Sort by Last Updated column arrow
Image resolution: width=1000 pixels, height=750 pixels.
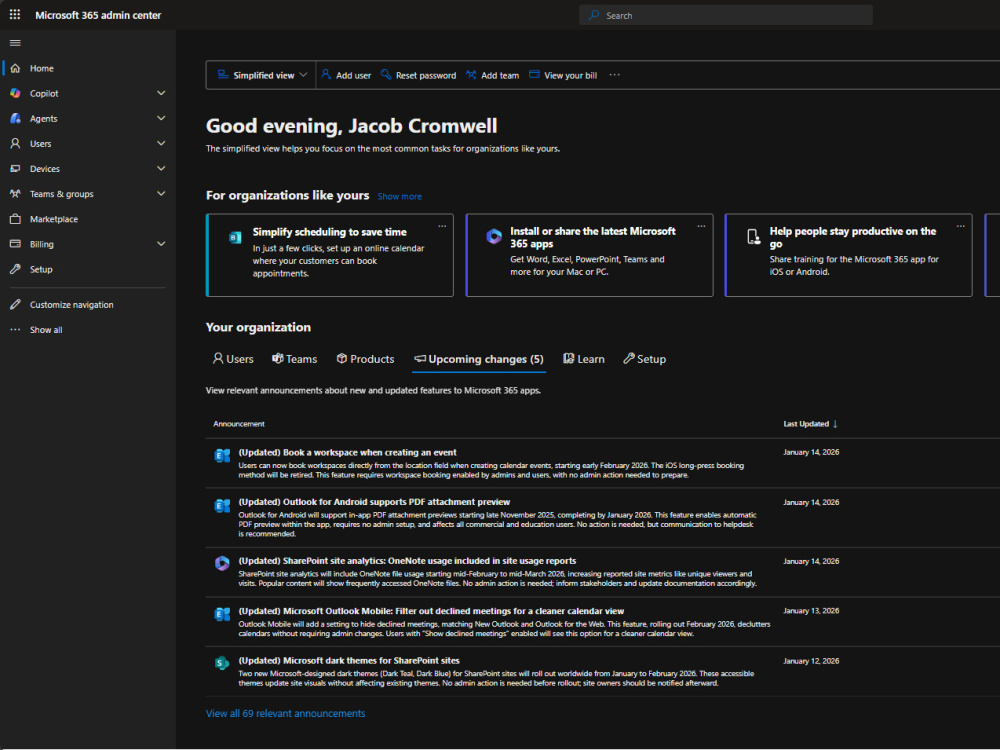coord(835,424)
